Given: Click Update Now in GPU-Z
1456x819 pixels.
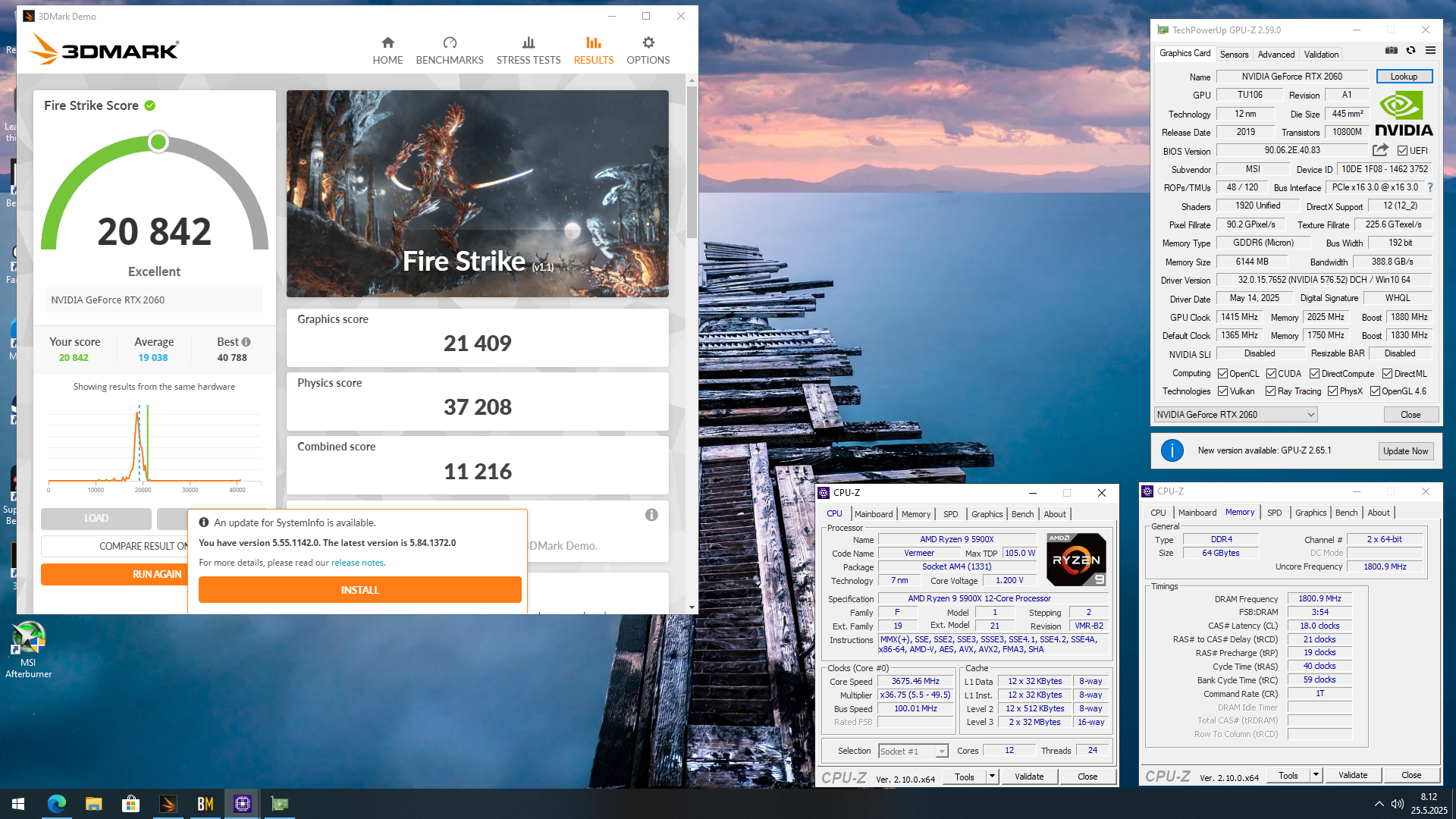Looking at the screenshot, I should point(1405,451).
